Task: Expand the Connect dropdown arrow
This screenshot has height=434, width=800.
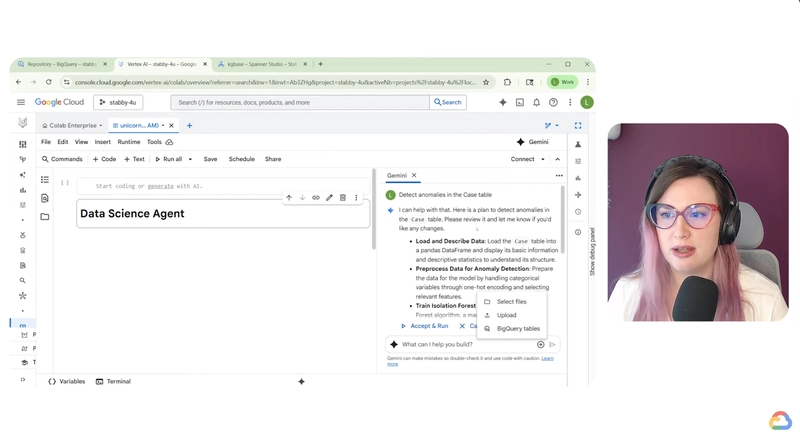Action: coord(543,159)
